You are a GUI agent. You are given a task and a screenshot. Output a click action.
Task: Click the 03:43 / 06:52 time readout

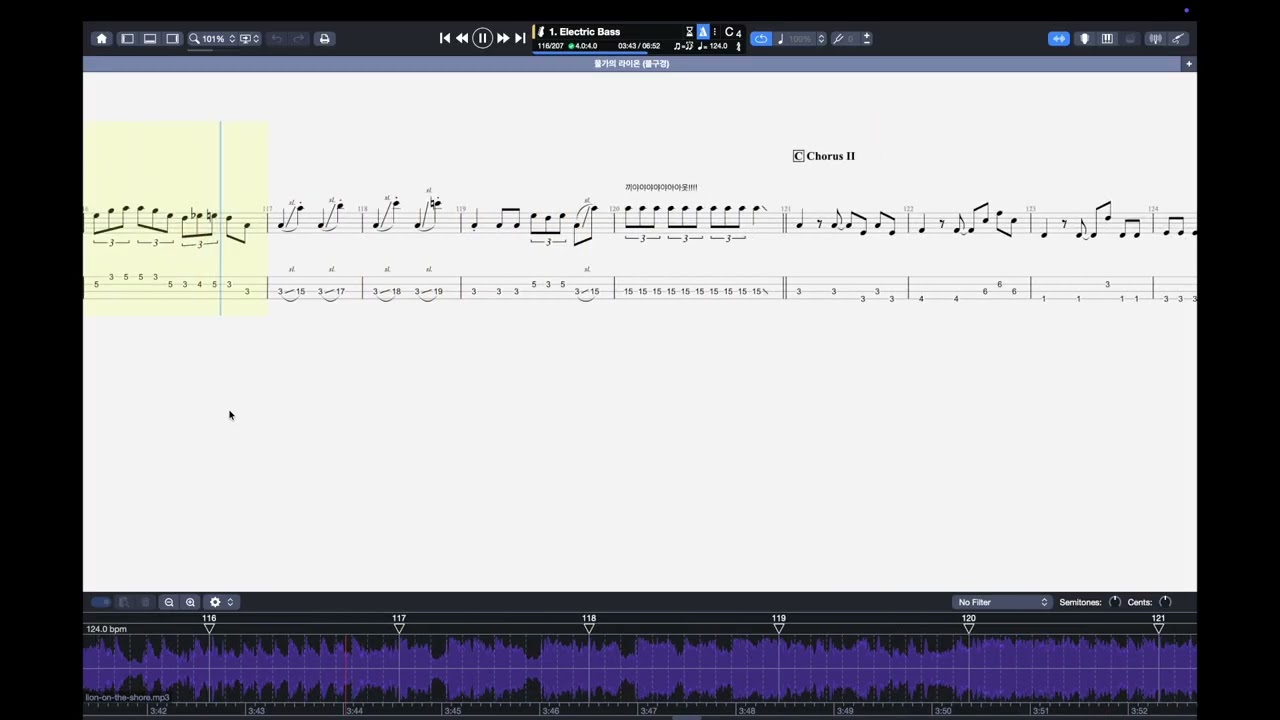(x=639, y=46)
